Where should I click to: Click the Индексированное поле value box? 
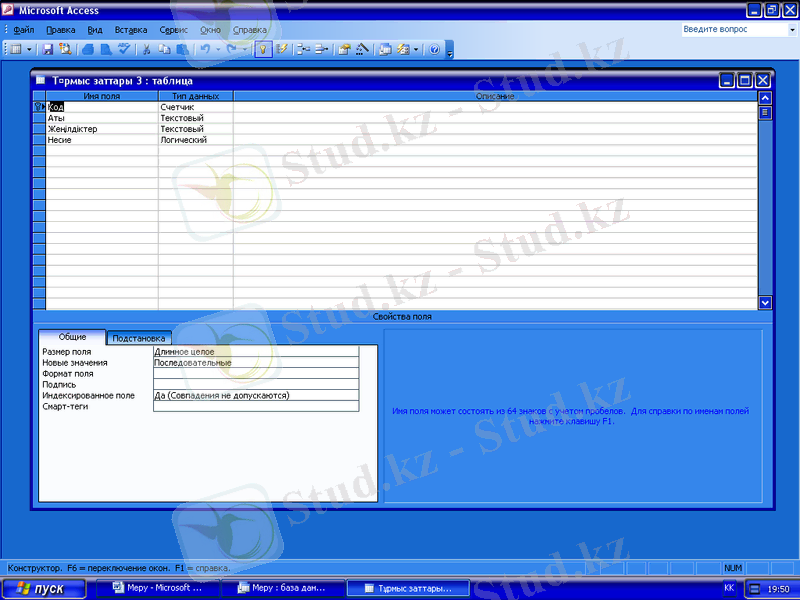click(x=256, y=395)
